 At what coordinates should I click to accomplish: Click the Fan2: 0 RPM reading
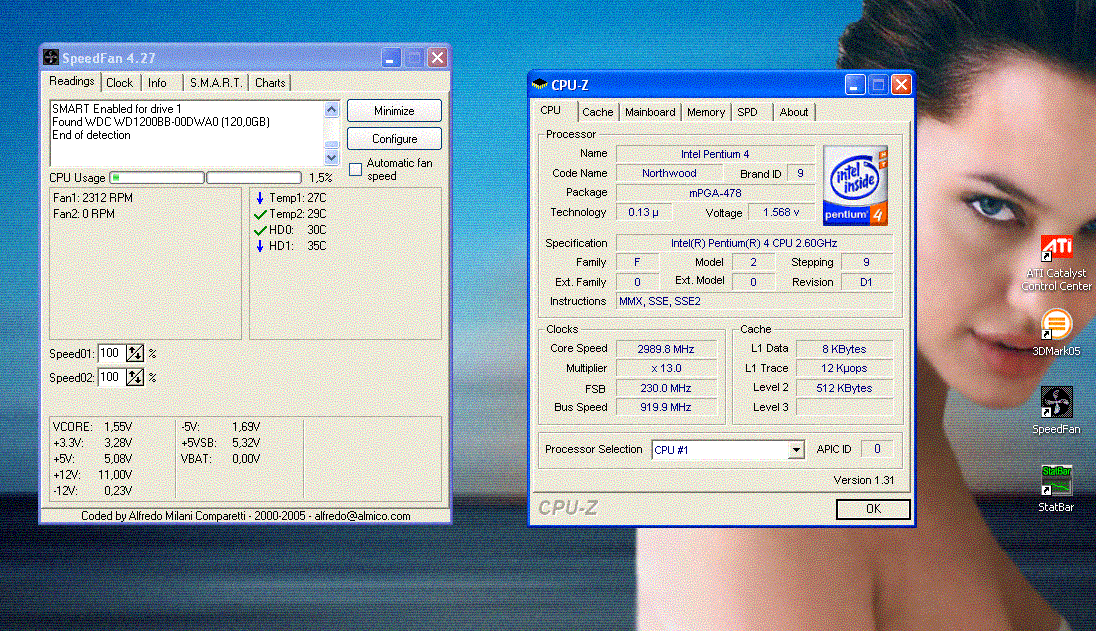[84, 214]
